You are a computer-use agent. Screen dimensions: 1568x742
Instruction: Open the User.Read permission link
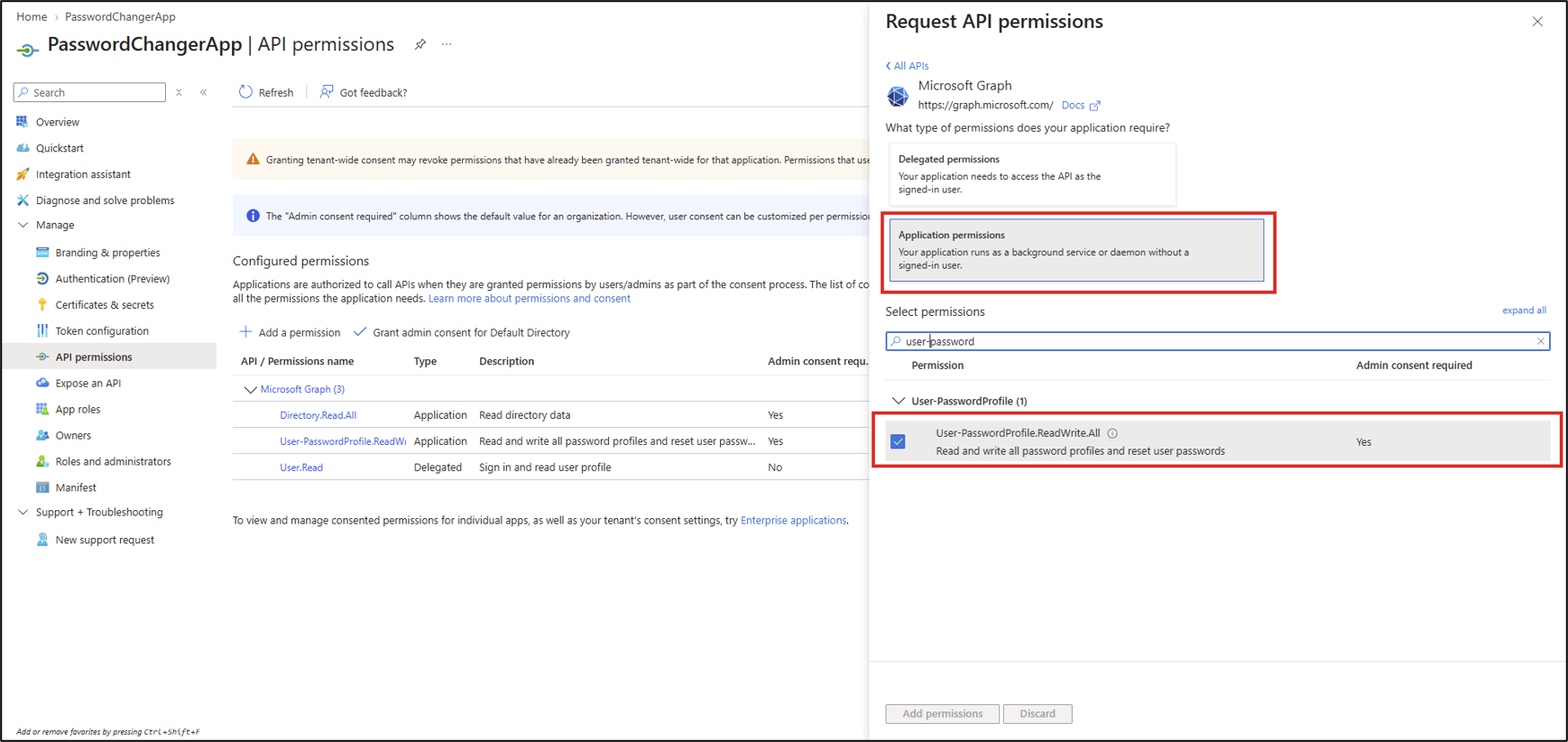click(x=301, y=468)
